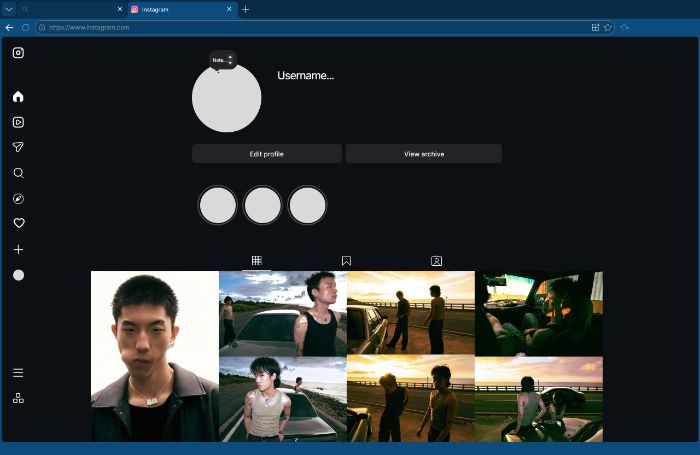Open post of two men standing at sunset railing
The width and height of the screenshot is (700, 455).
411,313
